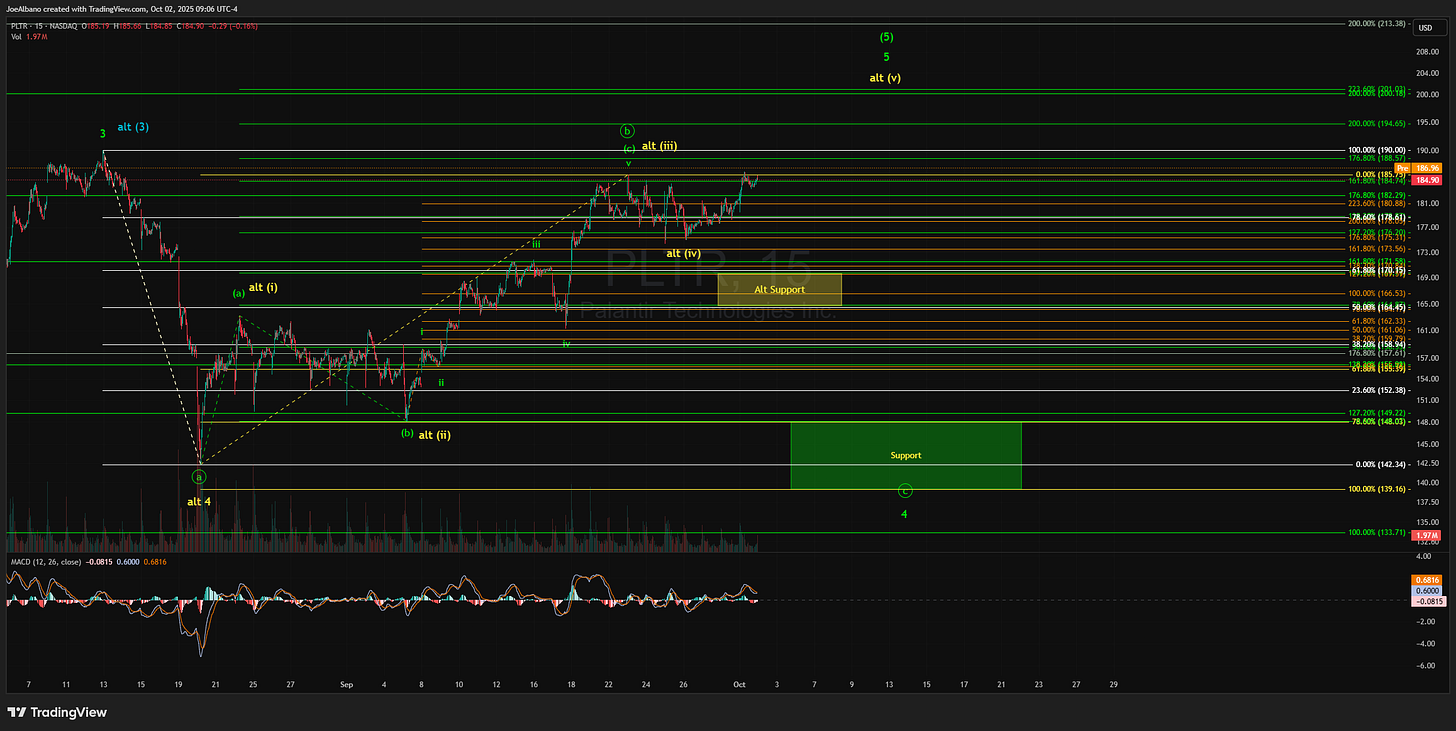Click the green '(5)' wave label

(886, 37)
